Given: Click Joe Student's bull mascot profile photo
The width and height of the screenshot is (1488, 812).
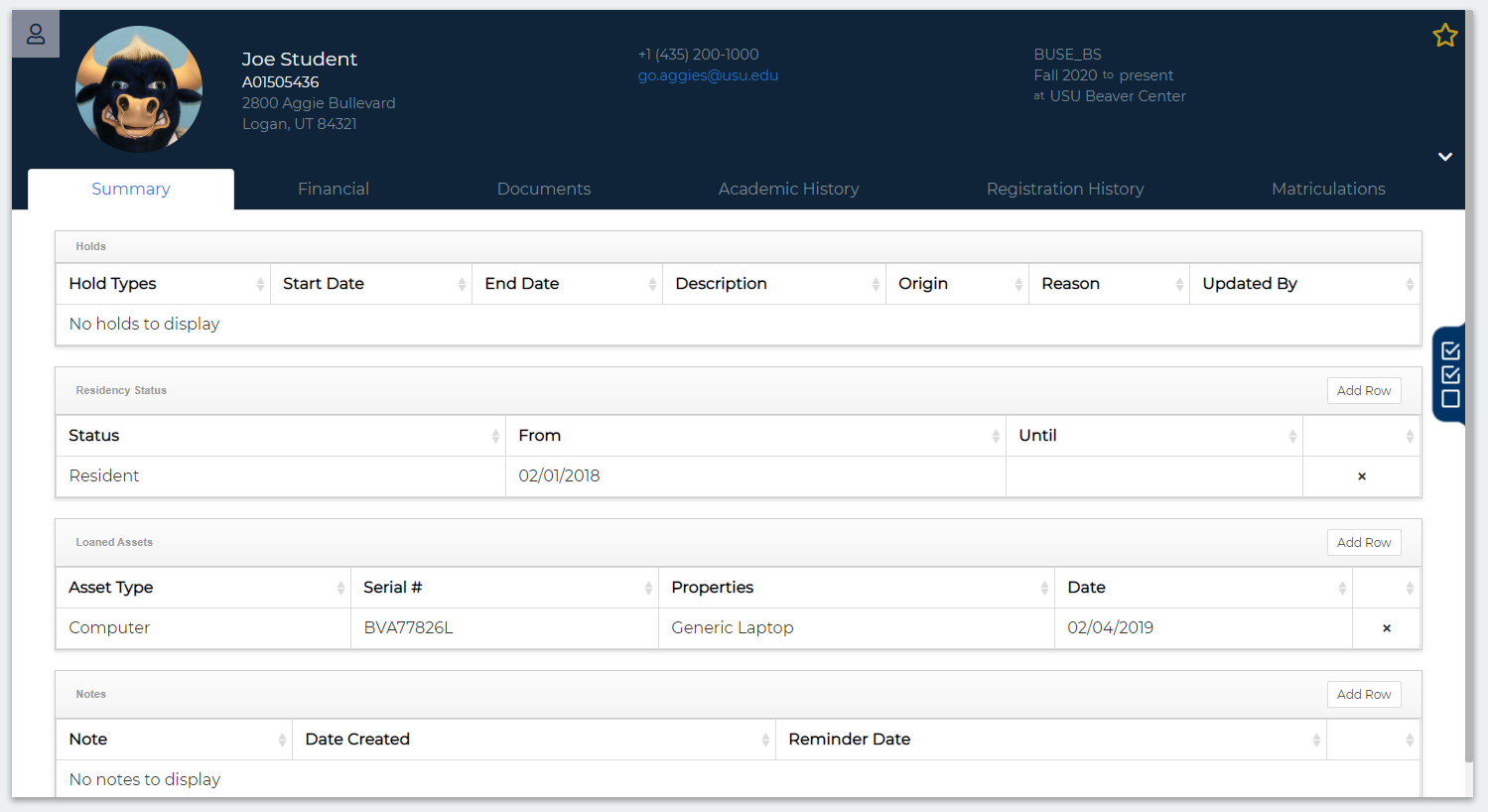Looking at the screenshot, I should pyautogui.click(x=139, y=89).
